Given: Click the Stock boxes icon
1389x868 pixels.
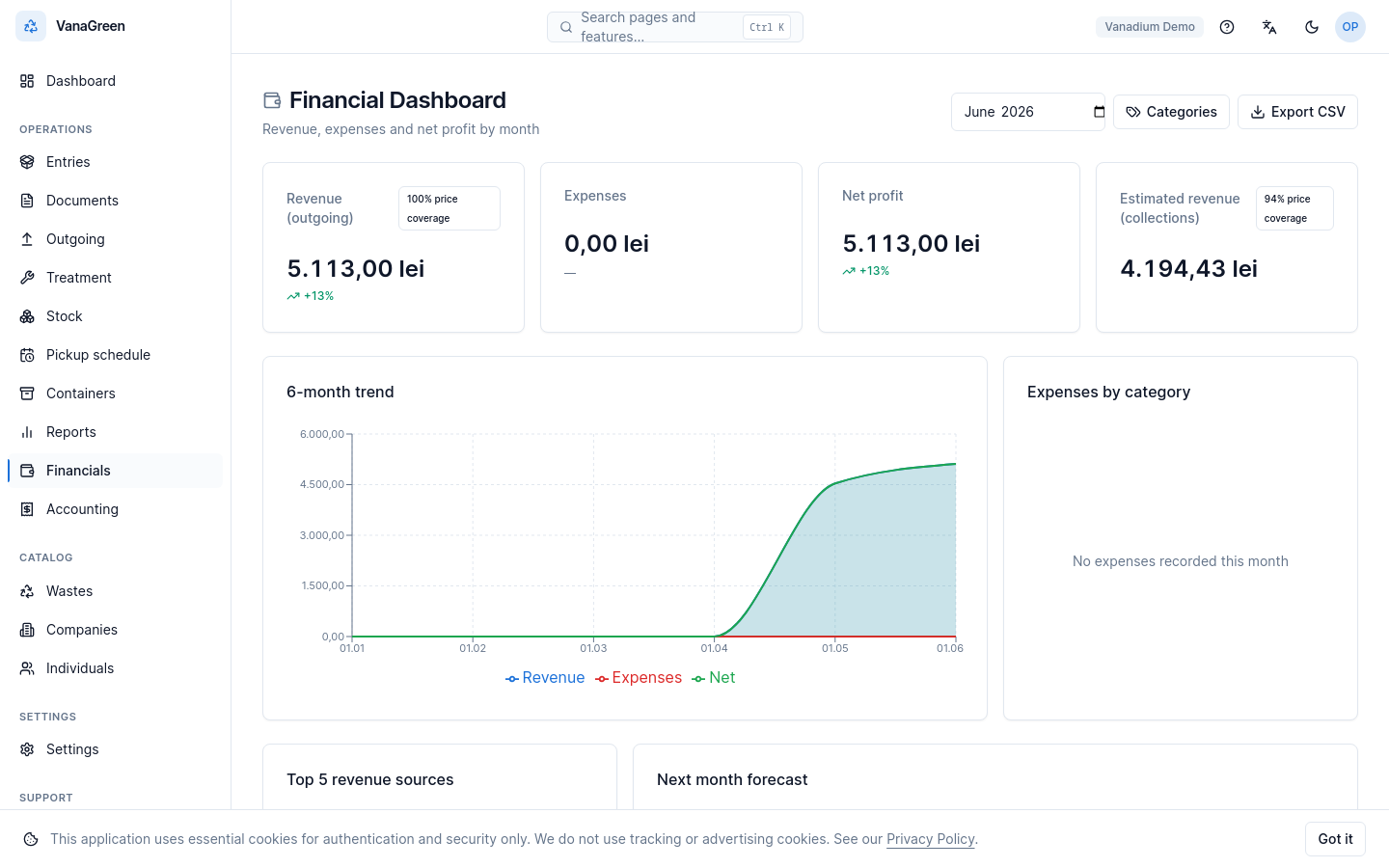Looking at the screenshot, I should point(27,316).
